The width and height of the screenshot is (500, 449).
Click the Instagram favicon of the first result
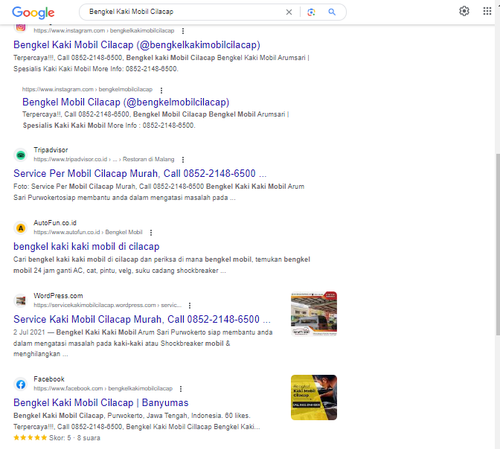point(21,27)
